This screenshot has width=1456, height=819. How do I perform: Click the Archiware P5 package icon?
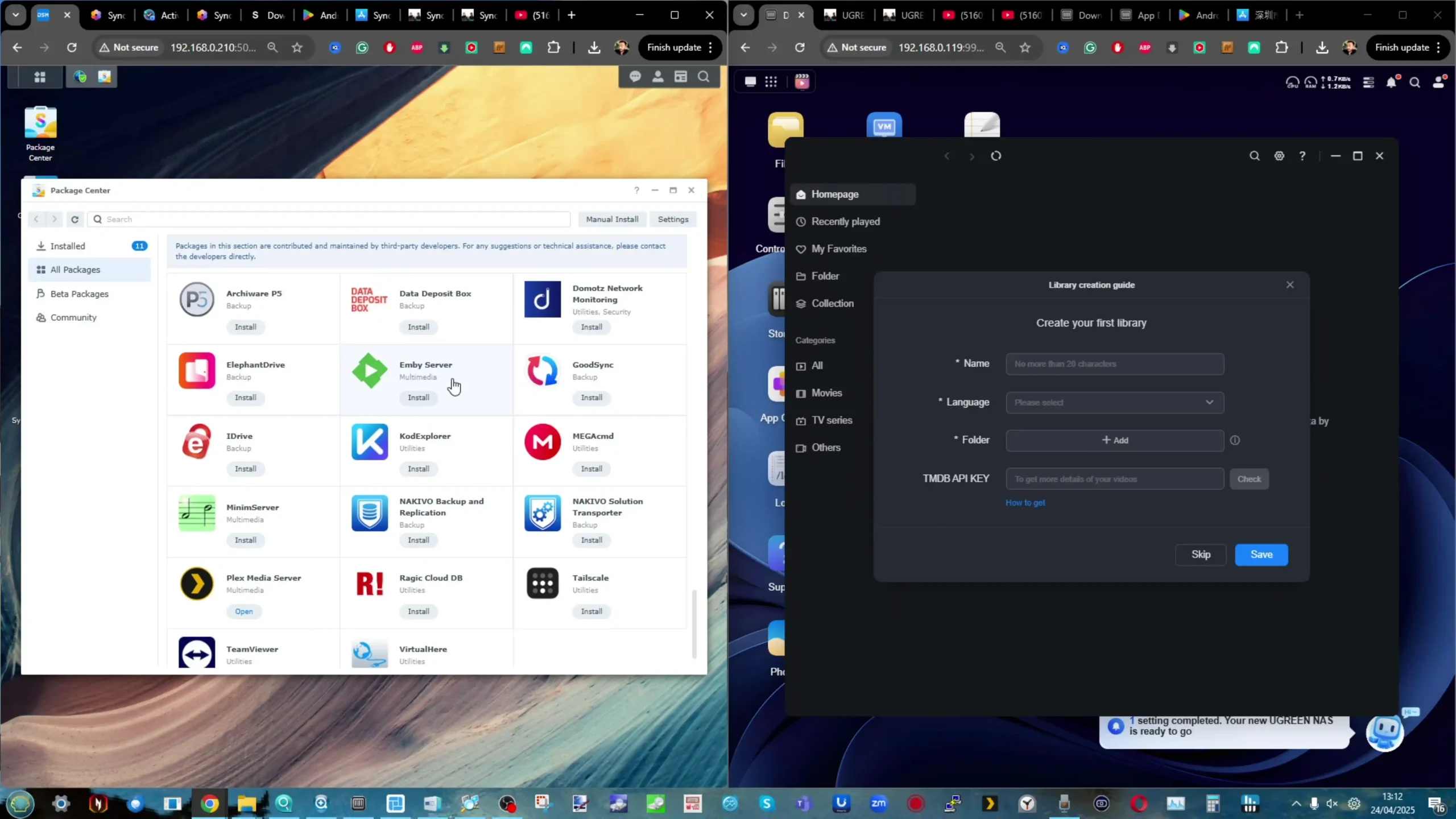197,300
